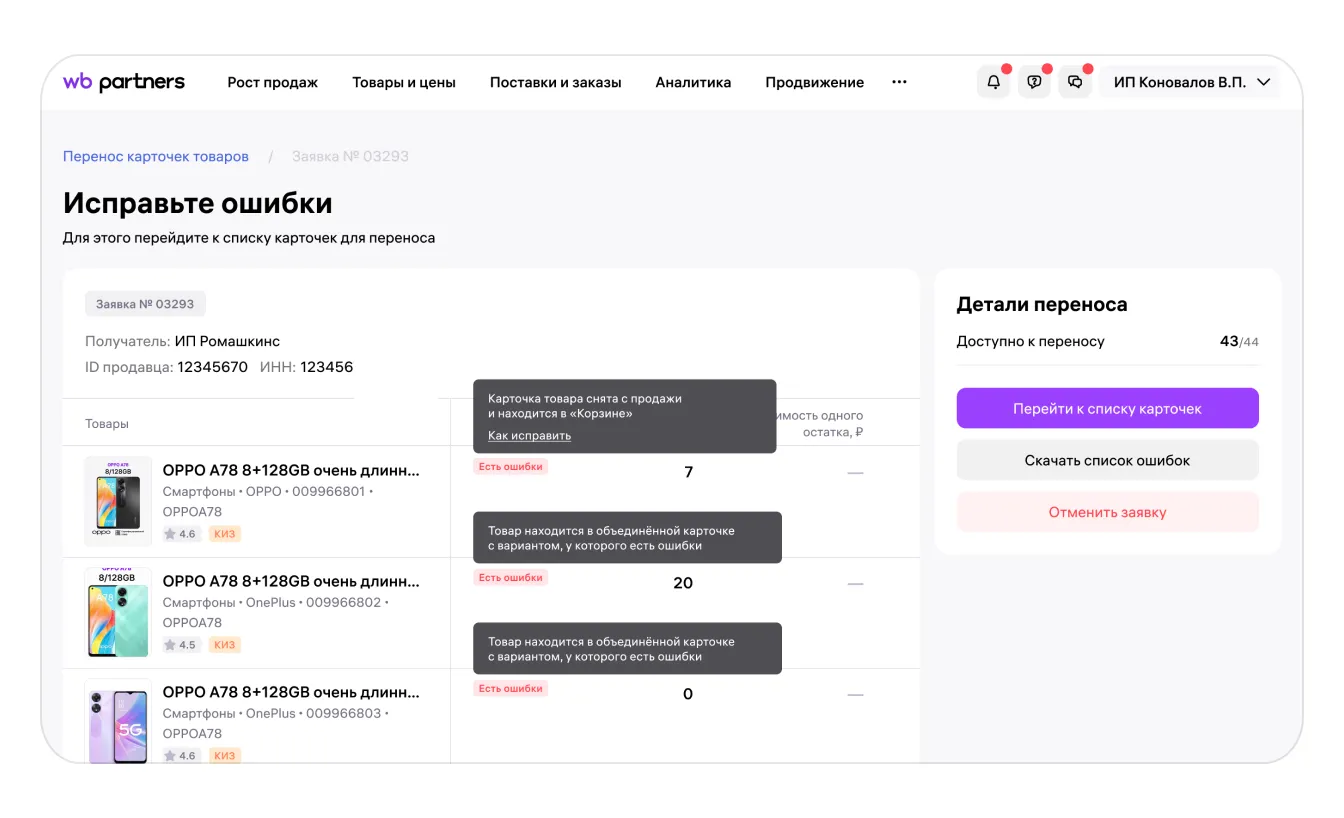
Task: Open the notifications bell icon
Action: (993, 82)
